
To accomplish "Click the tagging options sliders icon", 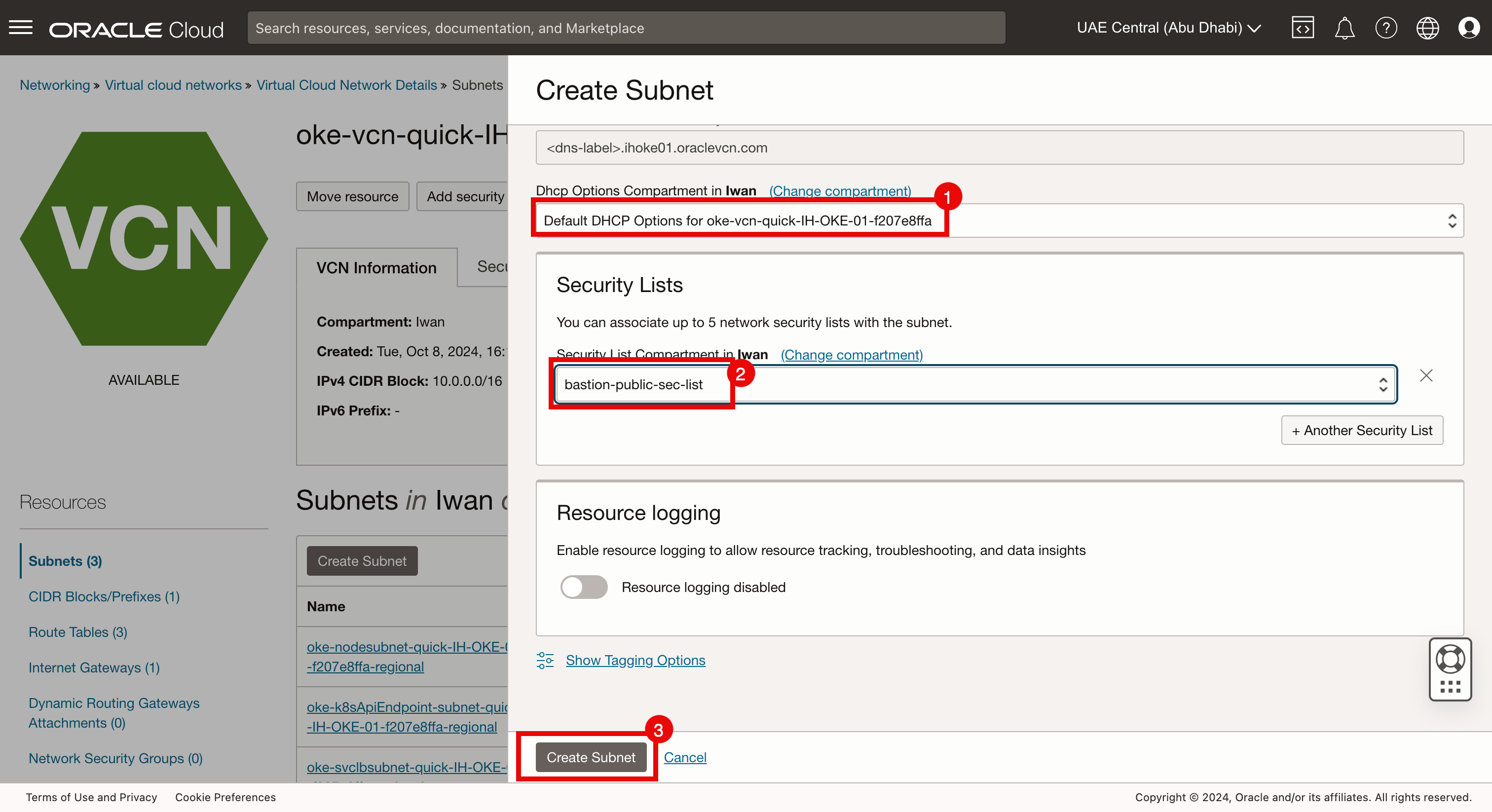I will coord(544,660).
